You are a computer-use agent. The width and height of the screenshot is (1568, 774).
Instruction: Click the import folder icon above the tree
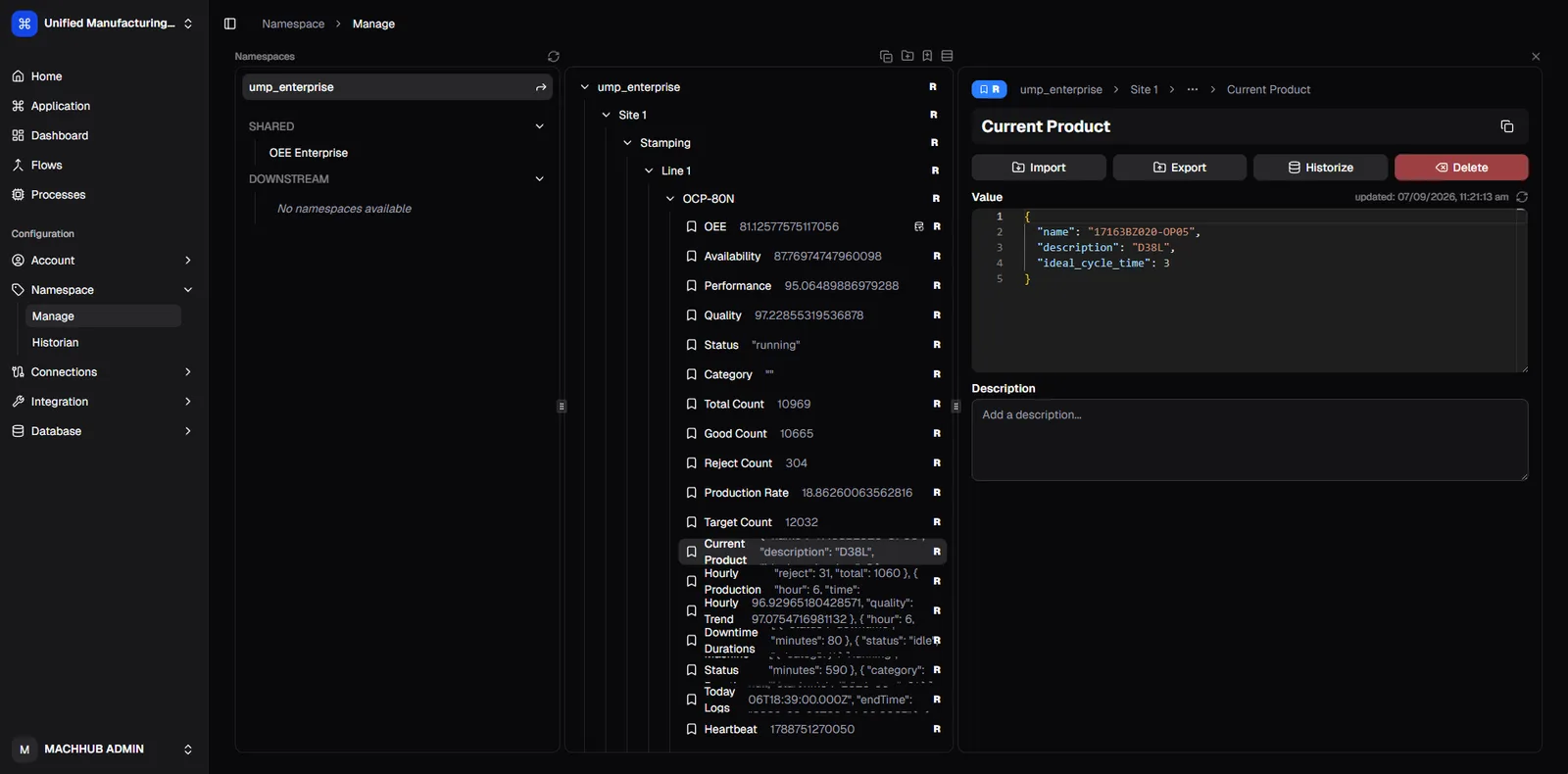(907, 57)
